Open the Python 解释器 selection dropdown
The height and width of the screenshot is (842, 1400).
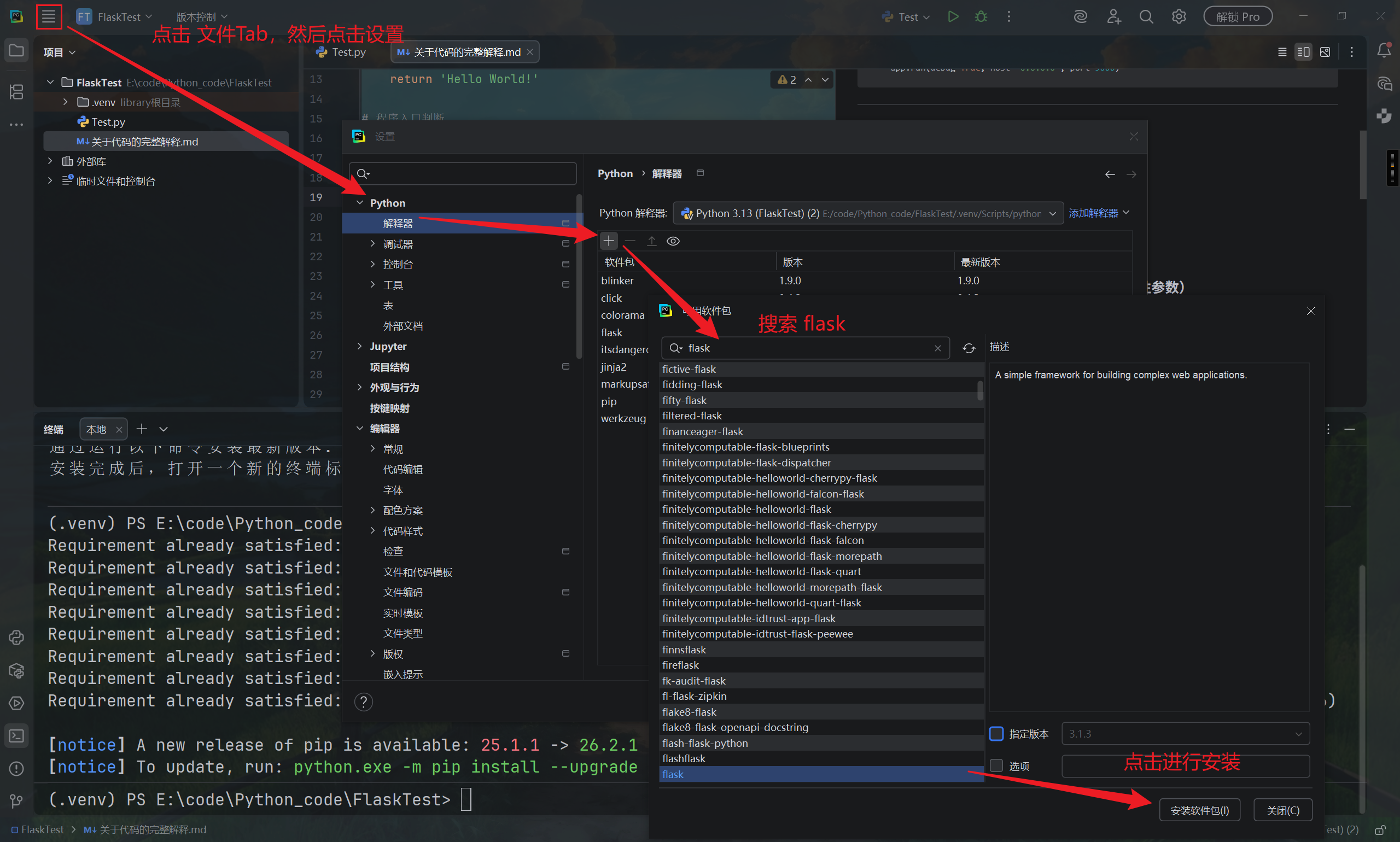[868, 213]
